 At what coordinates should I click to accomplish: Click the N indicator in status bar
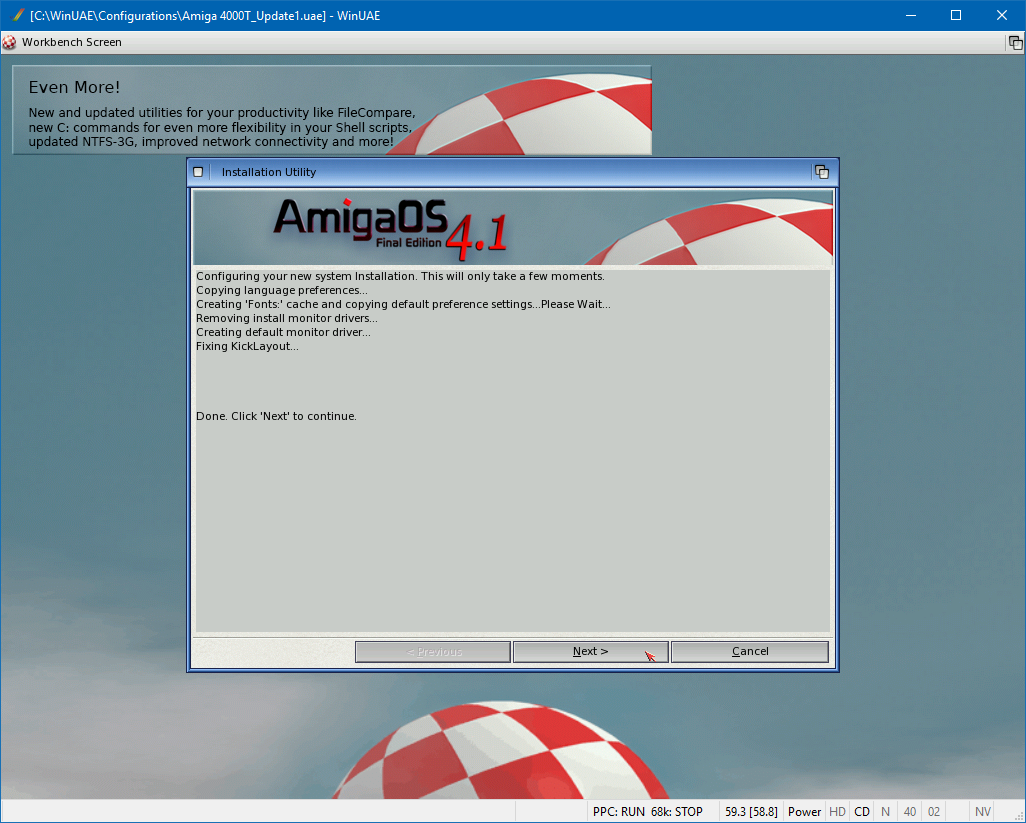[x=885, y=812]
